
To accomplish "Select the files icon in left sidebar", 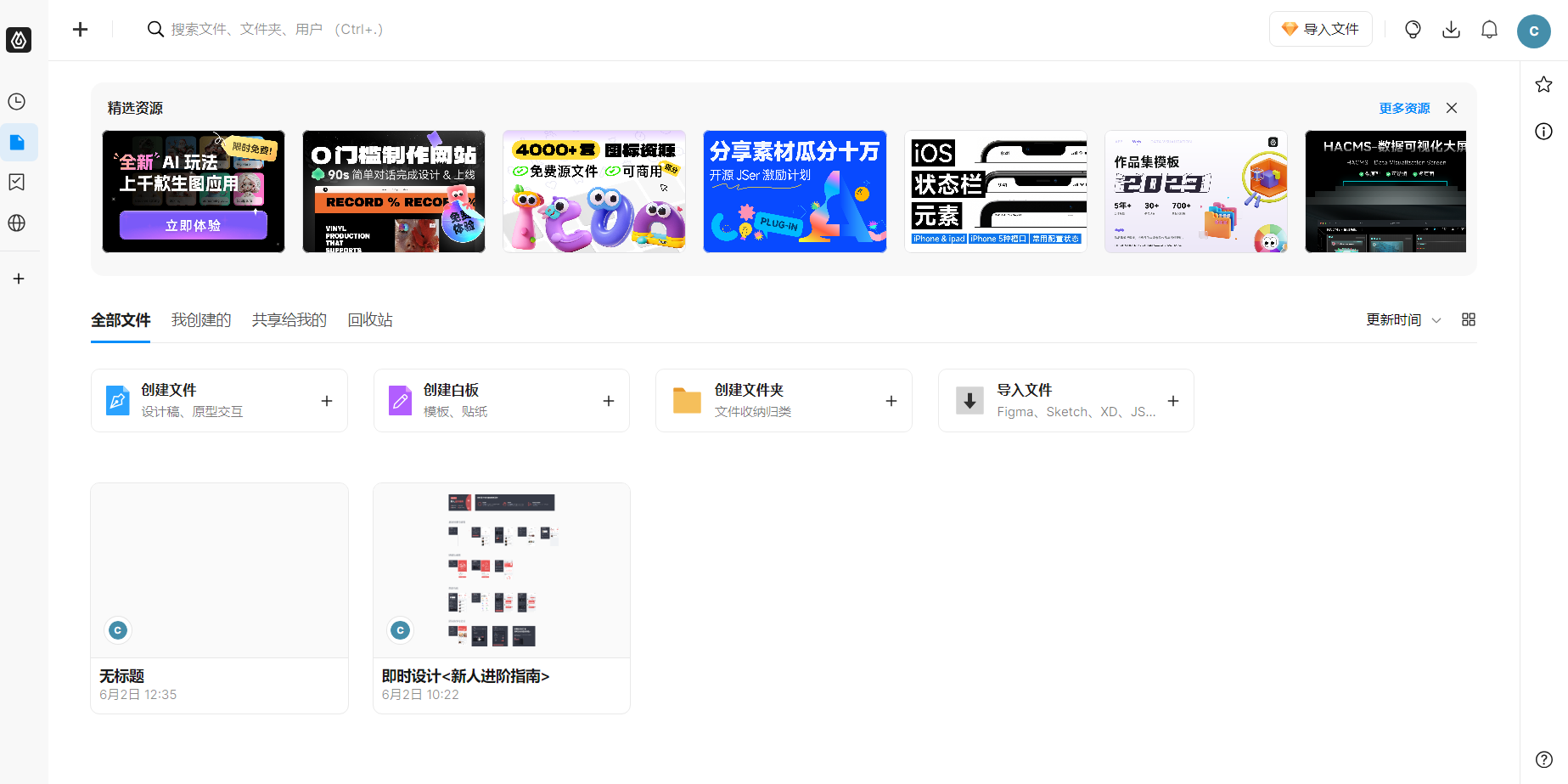I will [18, 142].
